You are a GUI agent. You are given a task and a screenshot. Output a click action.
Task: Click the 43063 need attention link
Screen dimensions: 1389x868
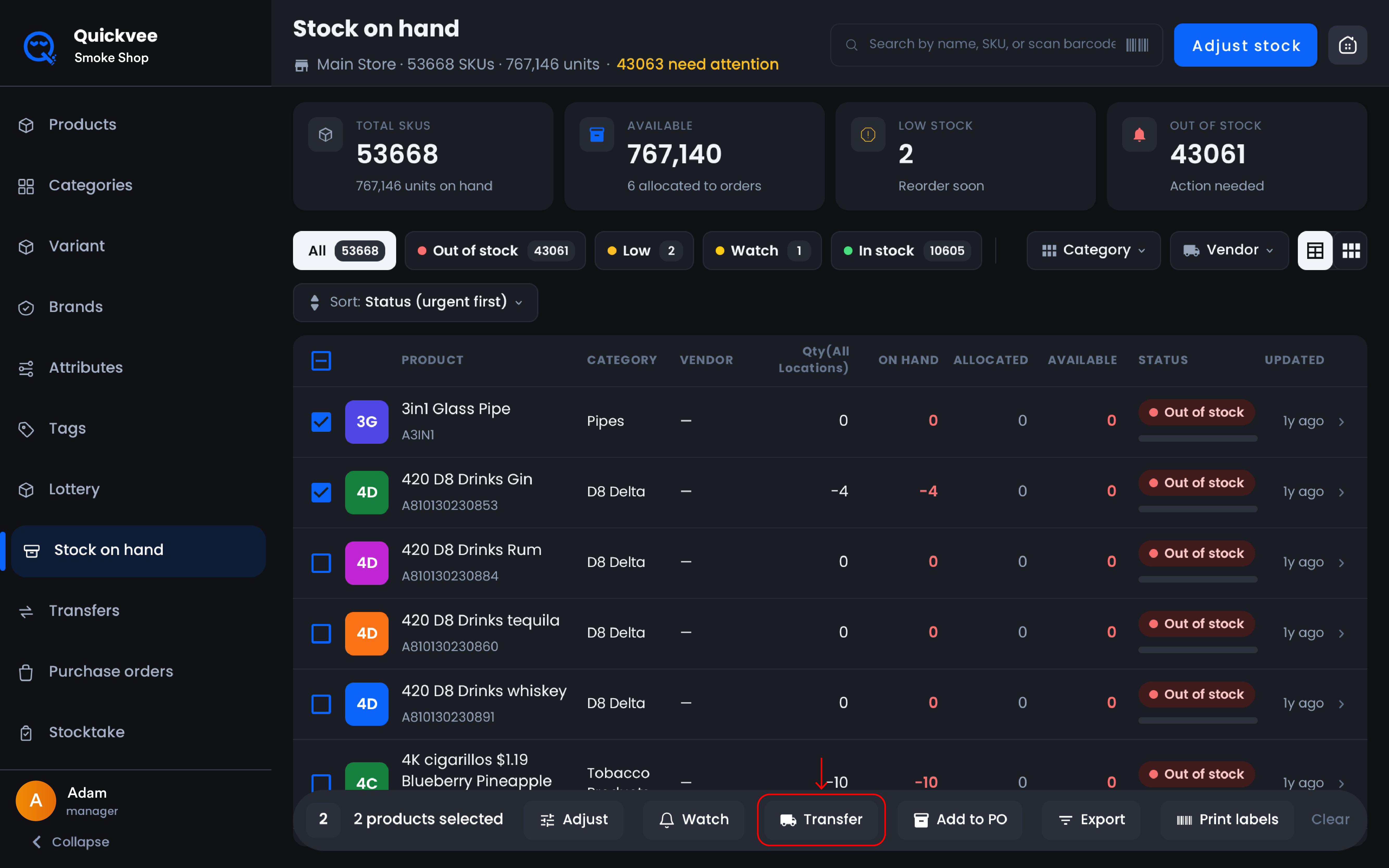(697, 64)
